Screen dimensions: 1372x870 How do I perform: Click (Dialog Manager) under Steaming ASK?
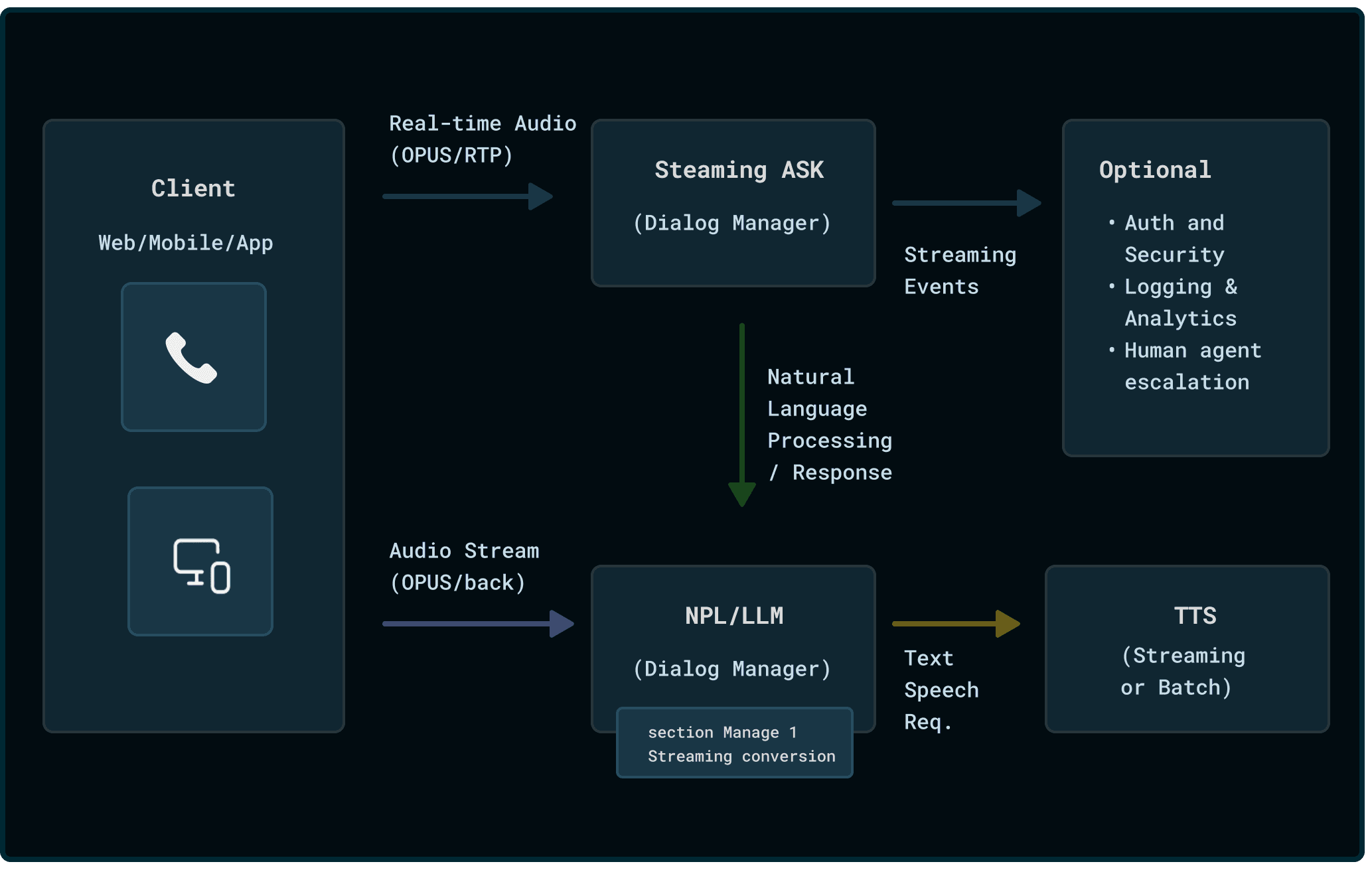point(732,223)
